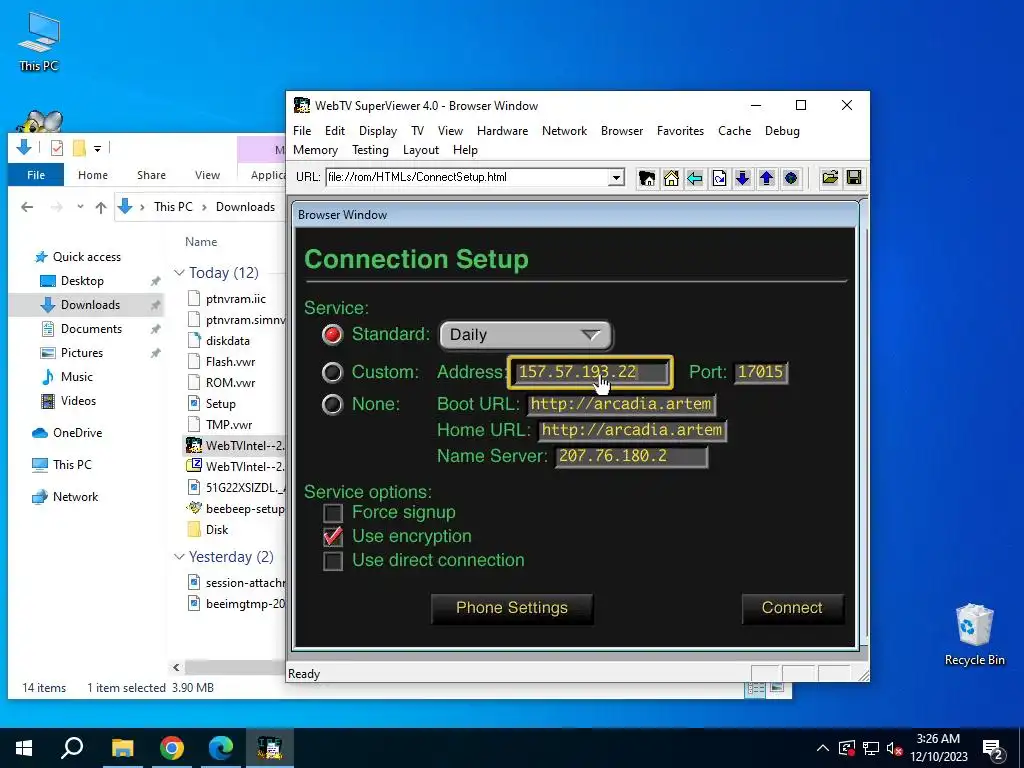Click Explorer's Back arrow
Screen dimensions: 1024x768
point(27,207)
